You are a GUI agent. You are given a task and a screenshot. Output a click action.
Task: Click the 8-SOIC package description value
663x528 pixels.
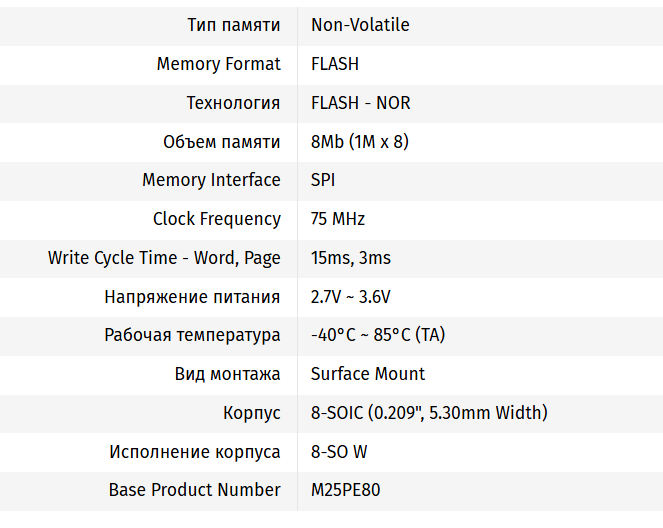pos(429,413)
